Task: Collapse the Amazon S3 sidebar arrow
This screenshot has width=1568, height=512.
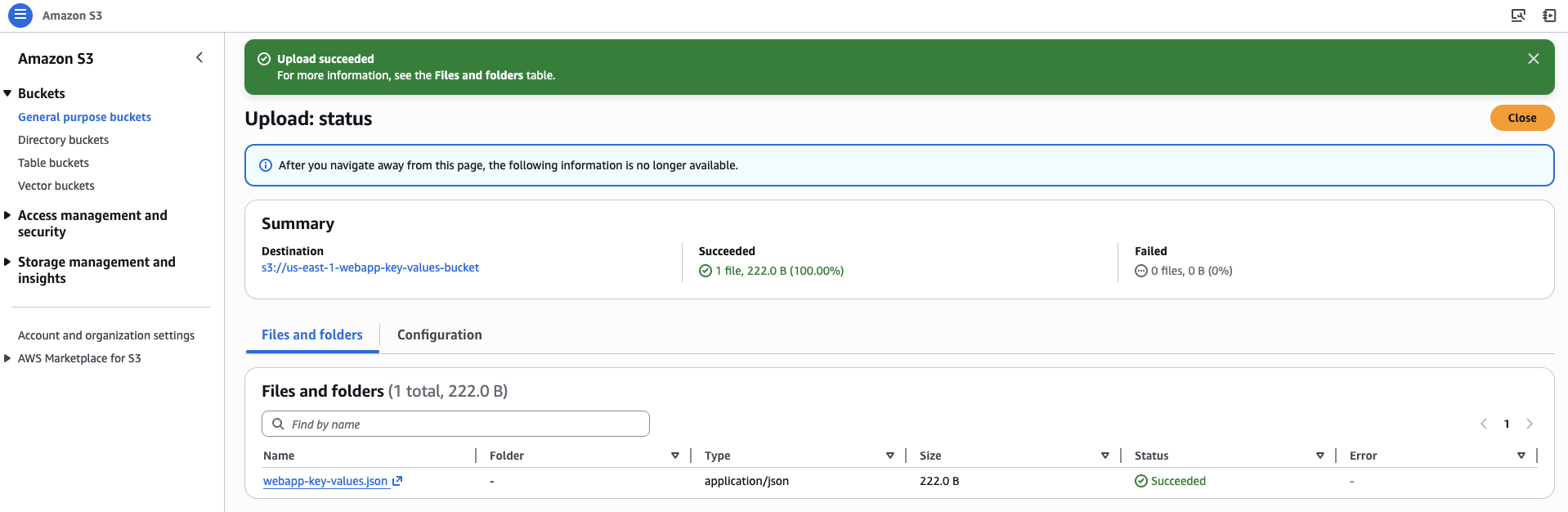Action: [x=199, y=57]
